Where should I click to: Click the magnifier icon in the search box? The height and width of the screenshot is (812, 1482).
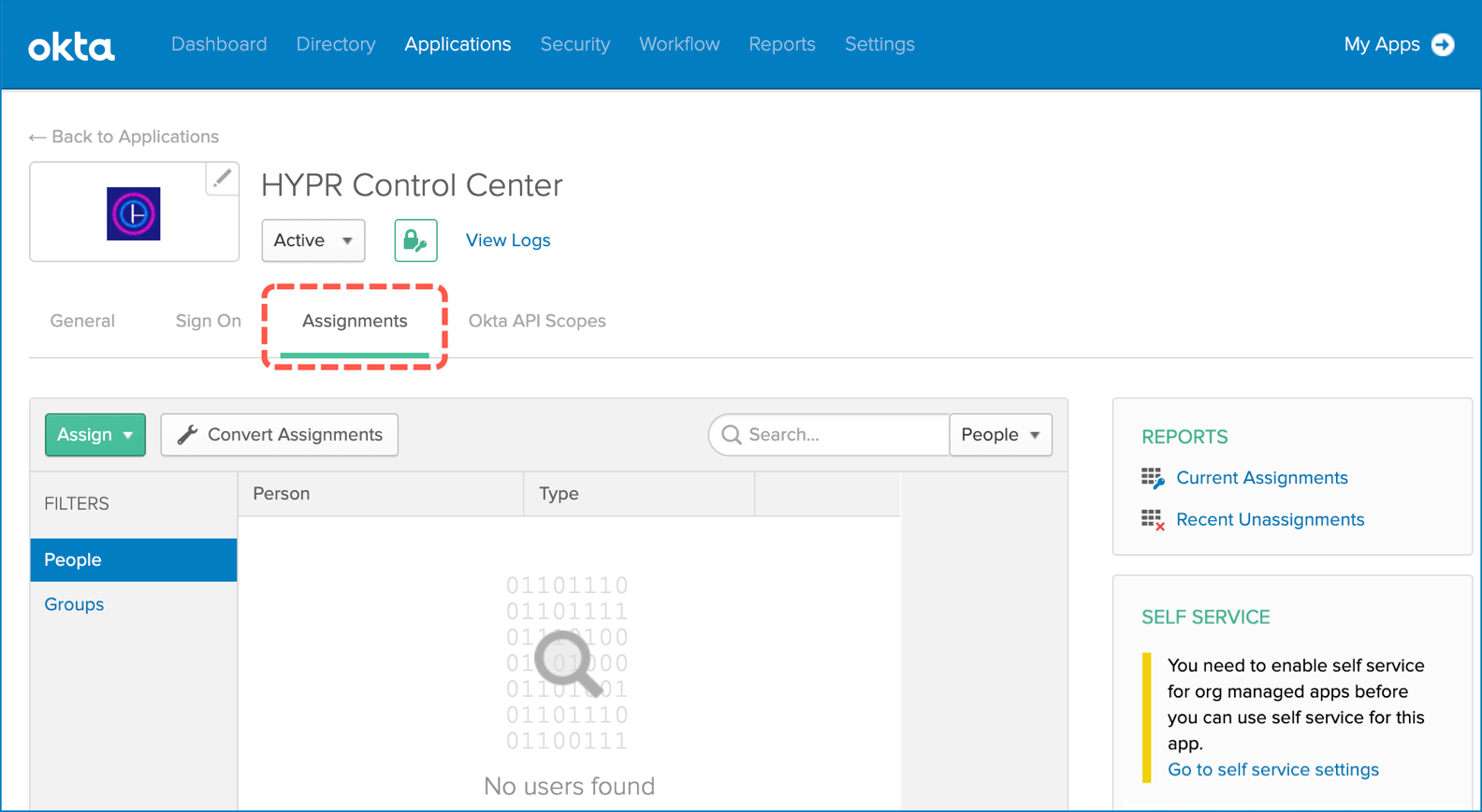click(x=732, y=435)
